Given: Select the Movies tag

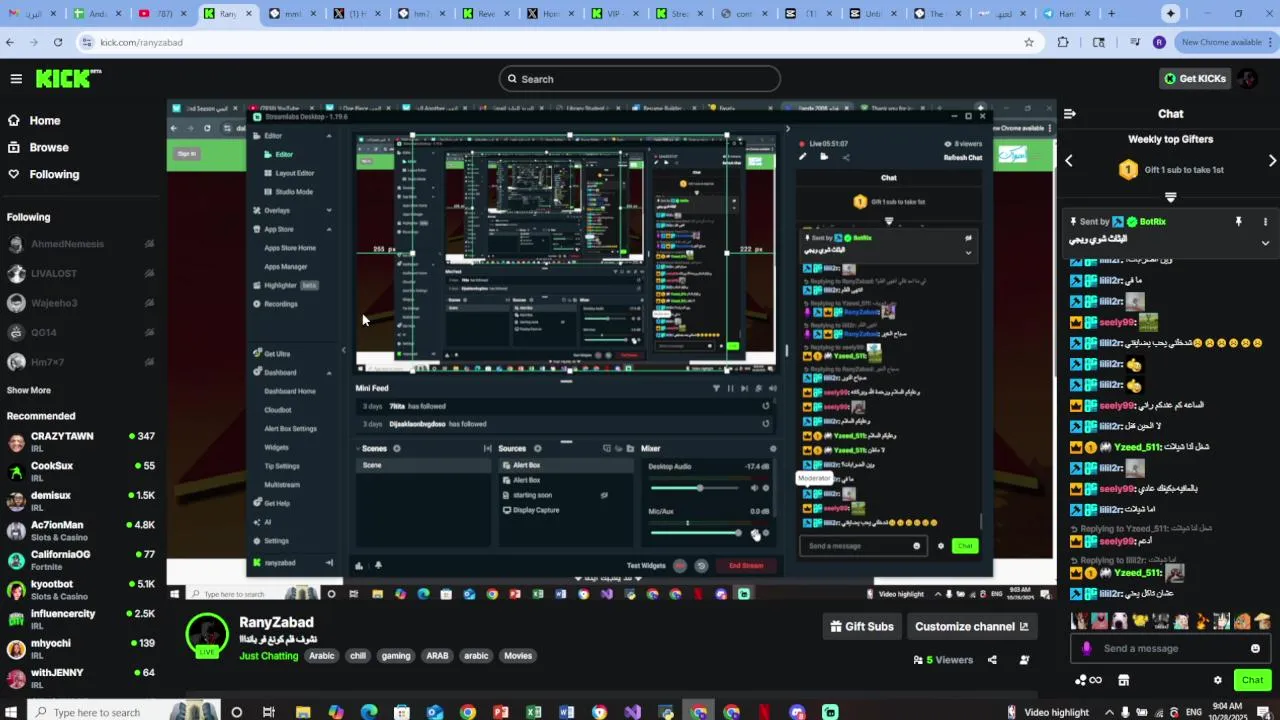Looking at the screenshot, I should tap(518, 656).
